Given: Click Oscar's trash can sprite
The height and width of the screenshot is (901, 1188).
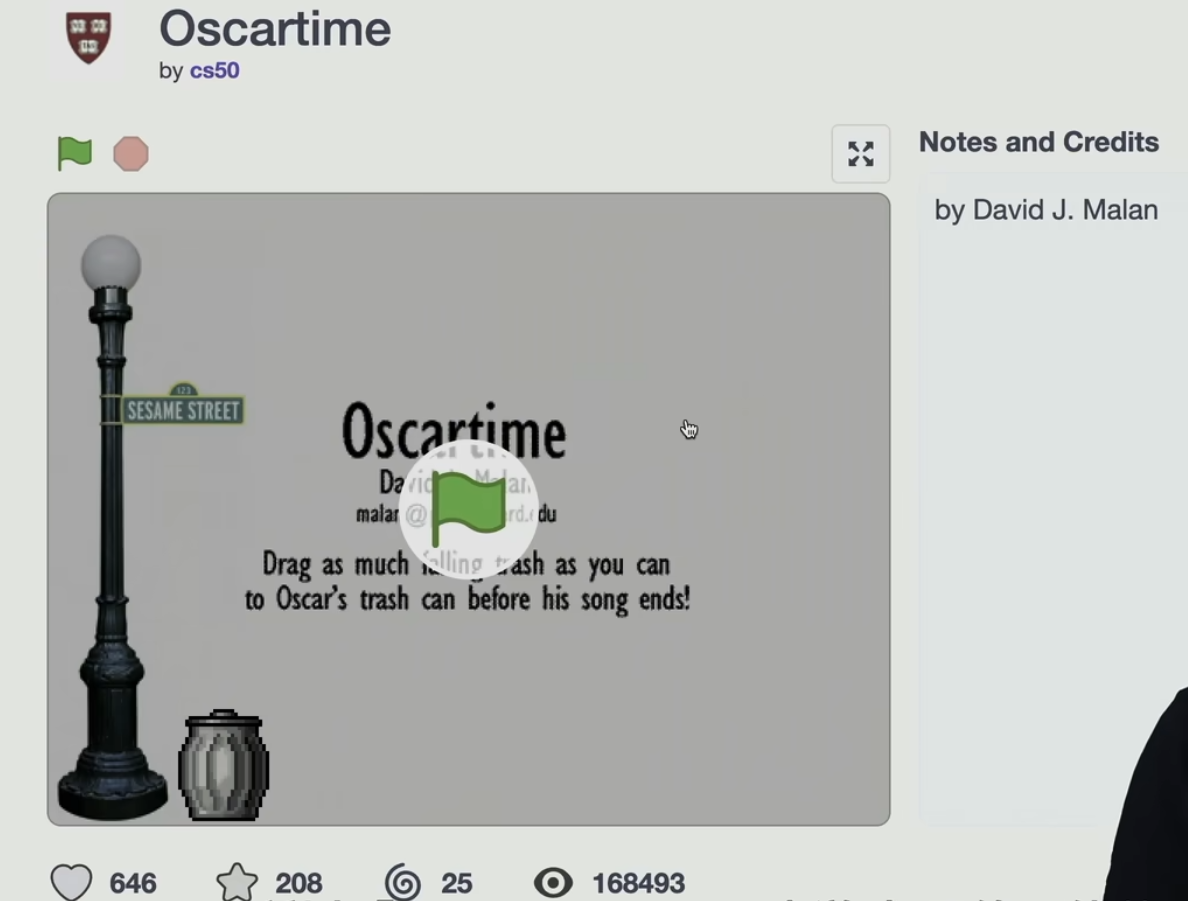Looking at the screenshot, I should (x=224, y=765).
